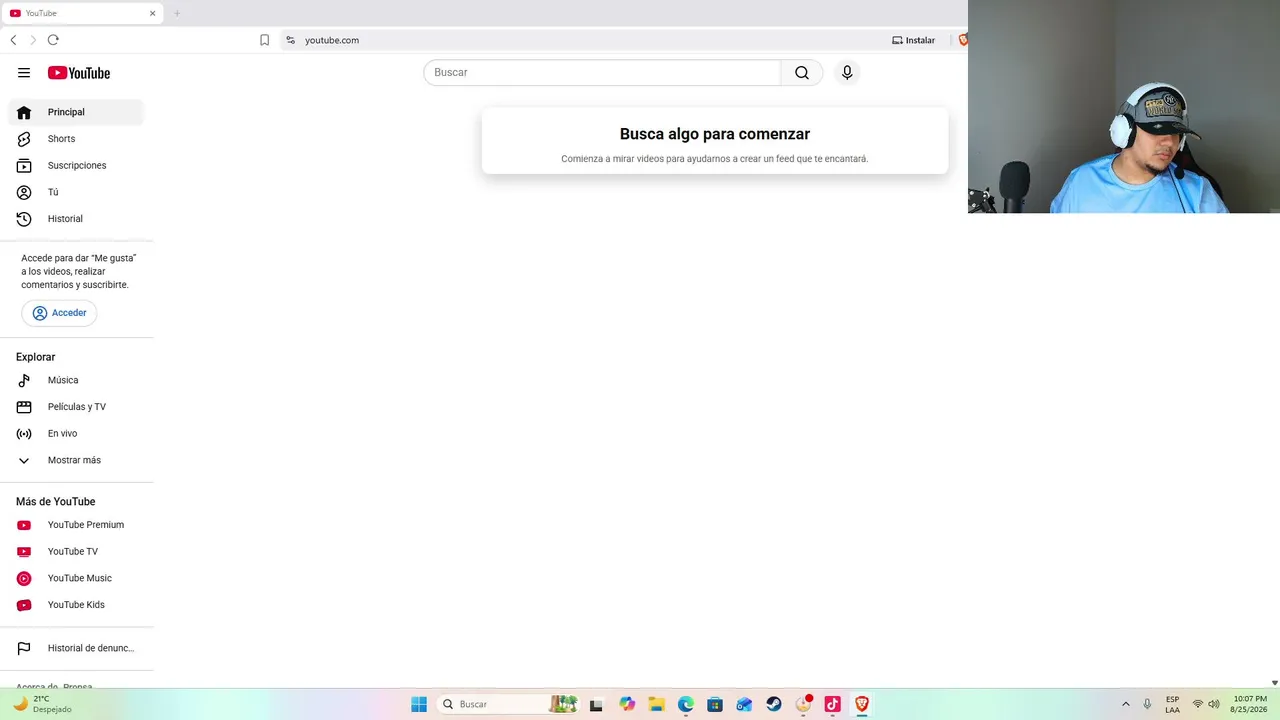Go to Principal in the sidebar
The width and height of the screenshot is (1280, 720).
[x=77, y=112]
